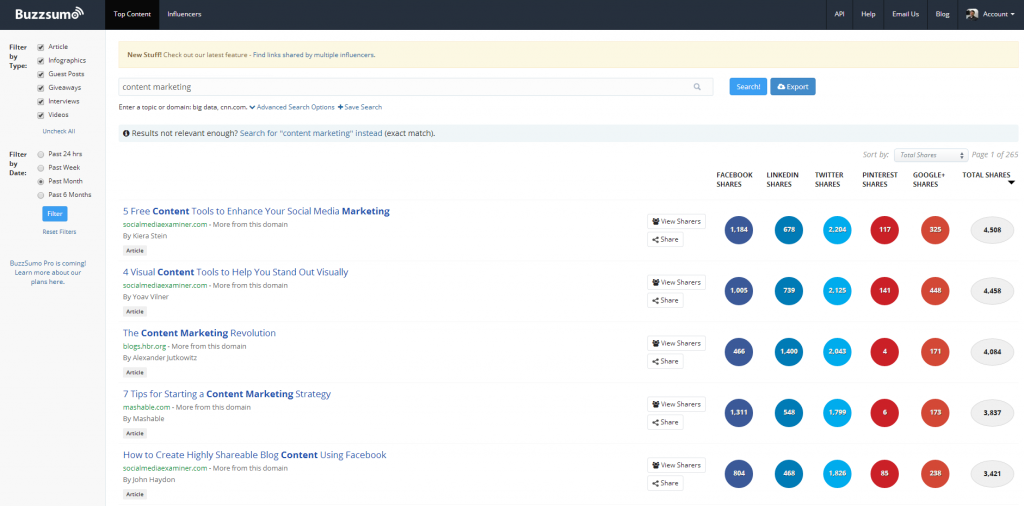
Task: Click Google+ shares bubble showing 325
Action: pos(935,230)
